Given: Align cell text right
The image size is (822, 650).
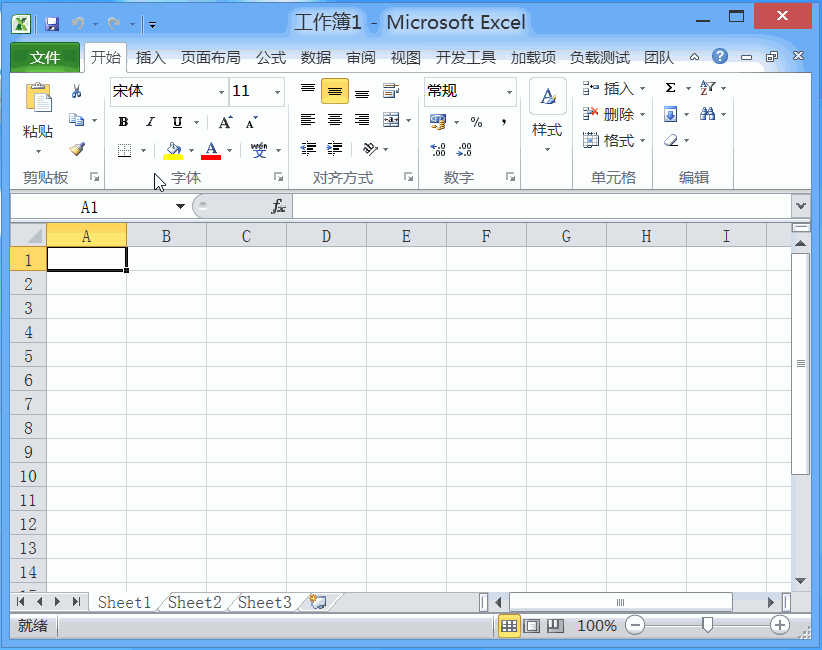Looking at the screenshot, I should click(362, 120).
